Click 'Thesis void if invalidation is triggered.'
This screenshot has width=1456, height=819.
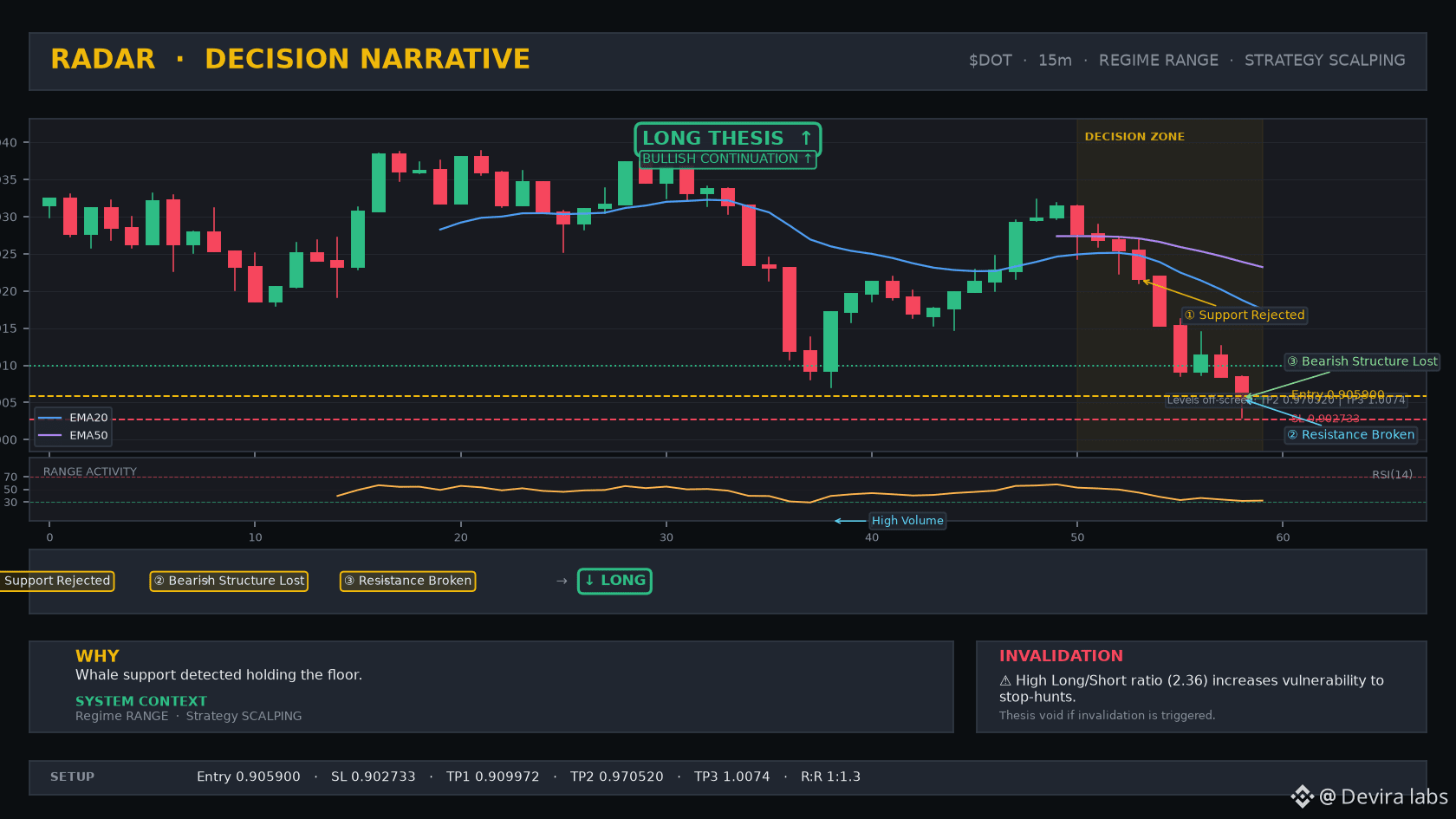(x=1107, y=716)
